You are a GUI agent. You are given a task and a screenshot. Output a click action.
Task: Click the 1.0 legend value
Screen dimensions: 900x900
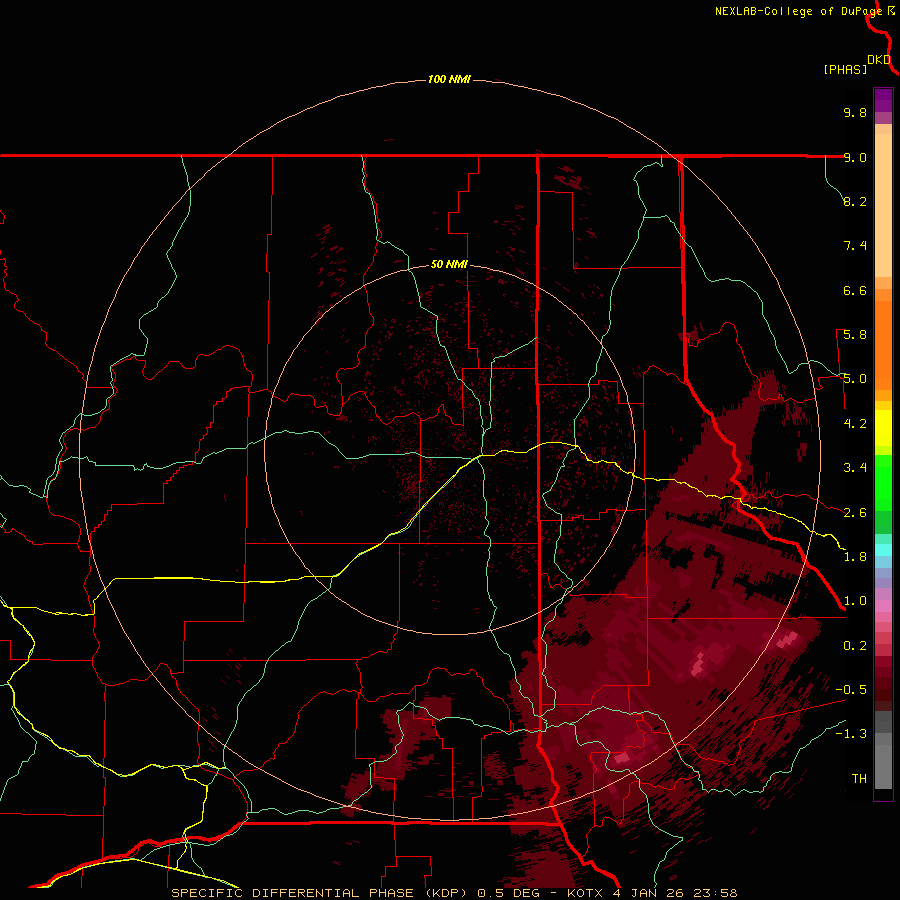click(x=855, y=601)
